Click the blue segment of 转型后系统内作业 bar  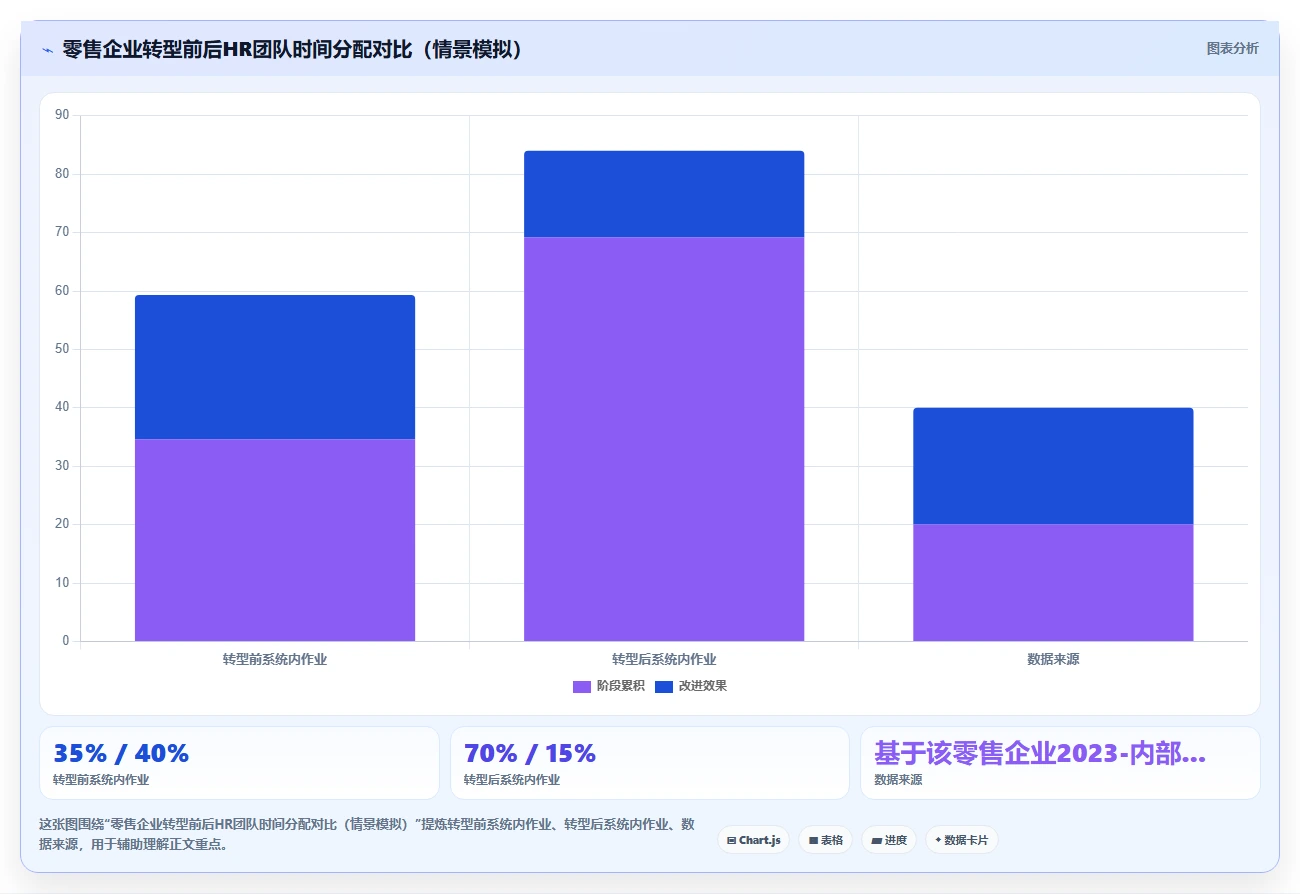(664, 194)
